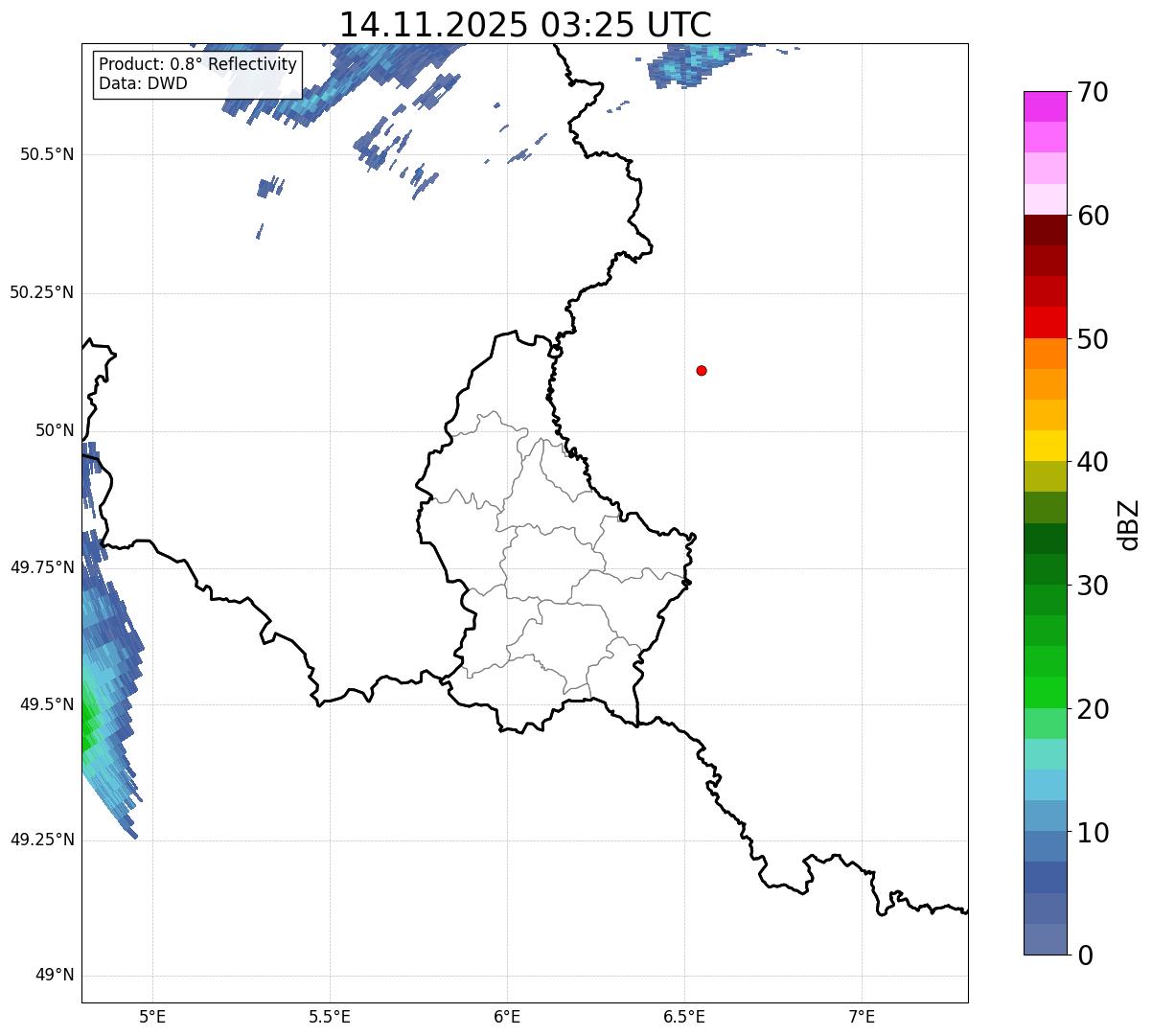
Task: Click the longitude label "6°E"
Action: coord(507,1016)
